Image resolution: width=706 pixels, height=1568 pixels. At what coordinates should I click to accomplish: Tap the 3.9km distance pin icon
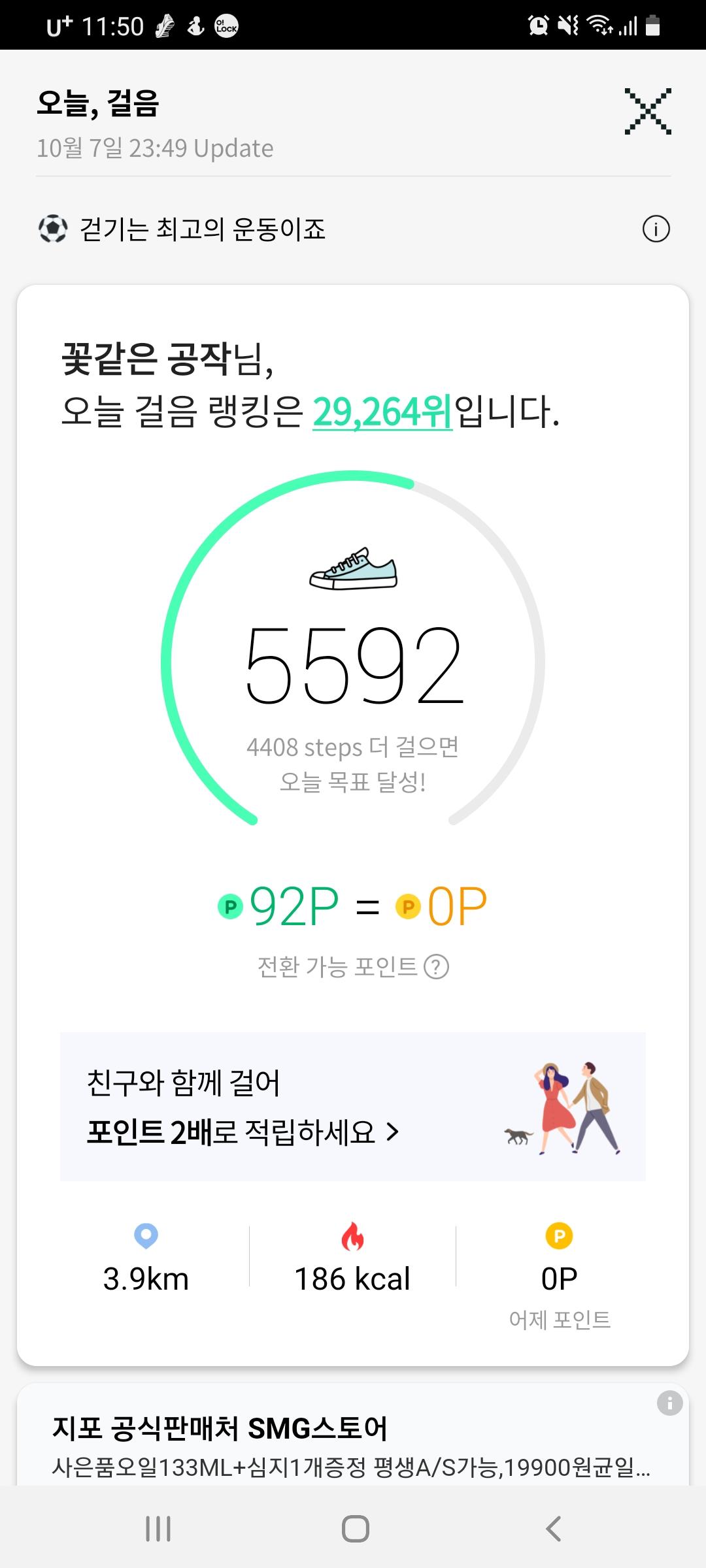click(146, 1236)
